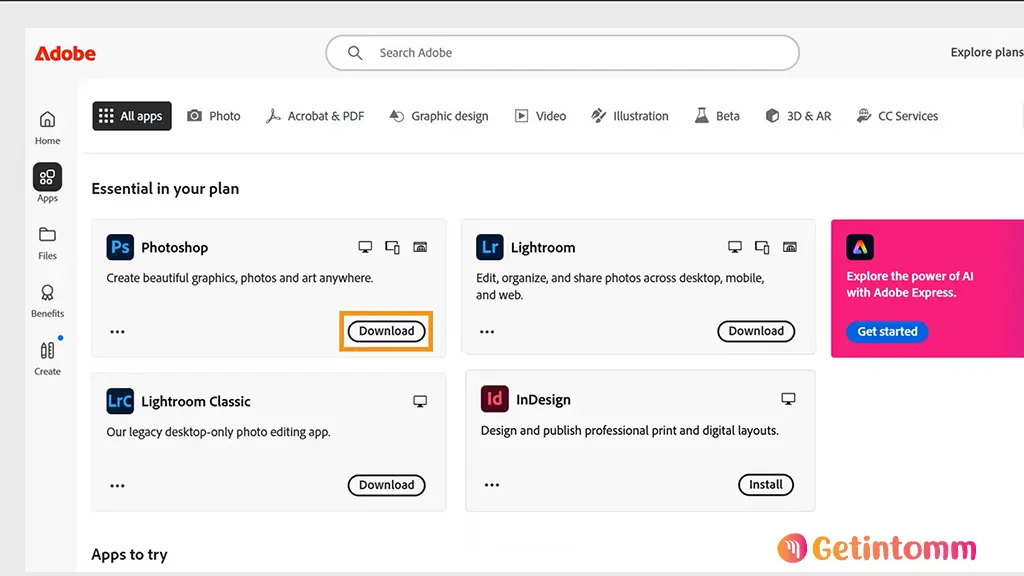Select the All apps tab

pos(132,116)
